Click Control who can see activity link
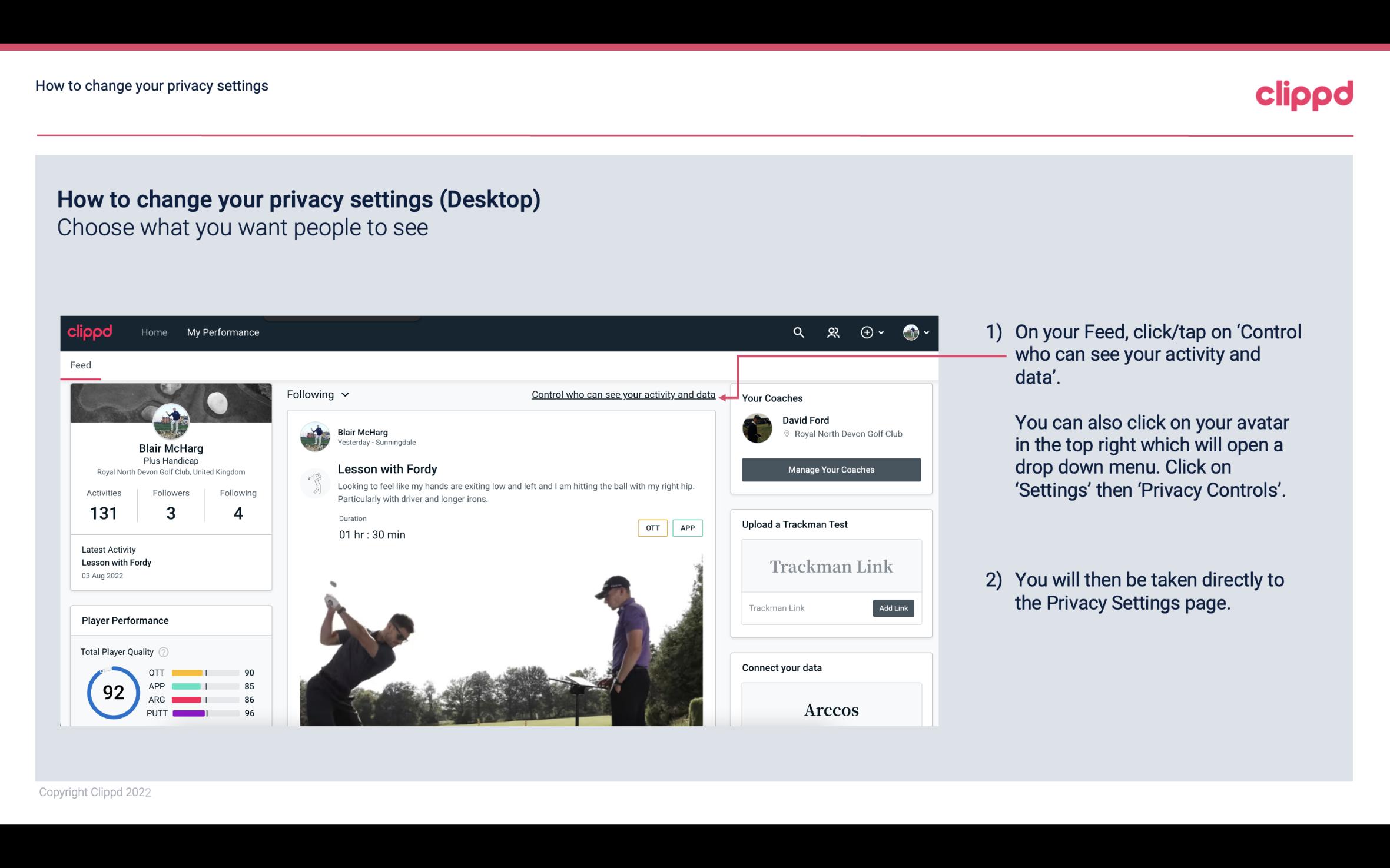Viewport: 1390px width, 868px height. tap(622, 393)
